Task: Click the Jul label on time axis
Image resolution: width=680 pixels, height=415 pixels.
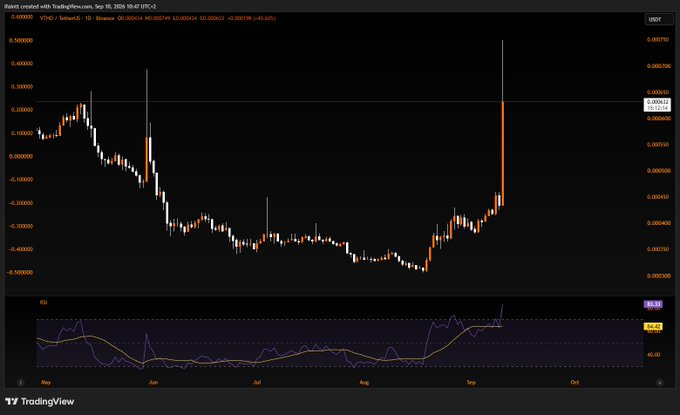Action: click(x=257, y=382)
